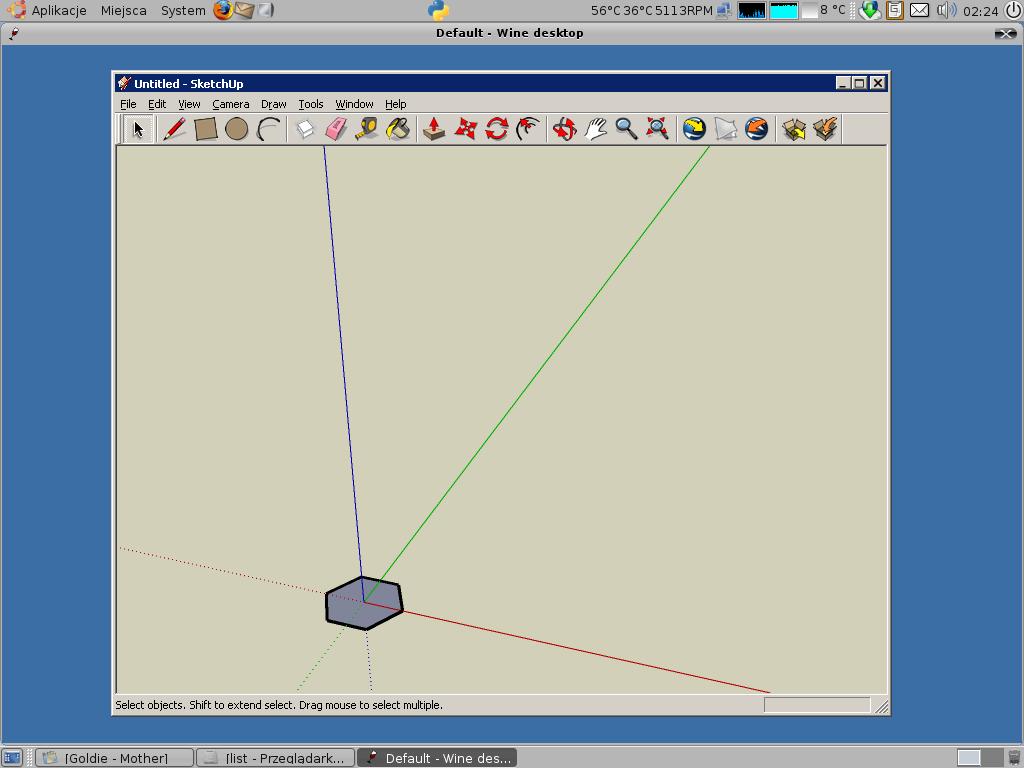Open the System panel menu
The height and width of the screenshot is (768, 1024).
tap(183, 10)
